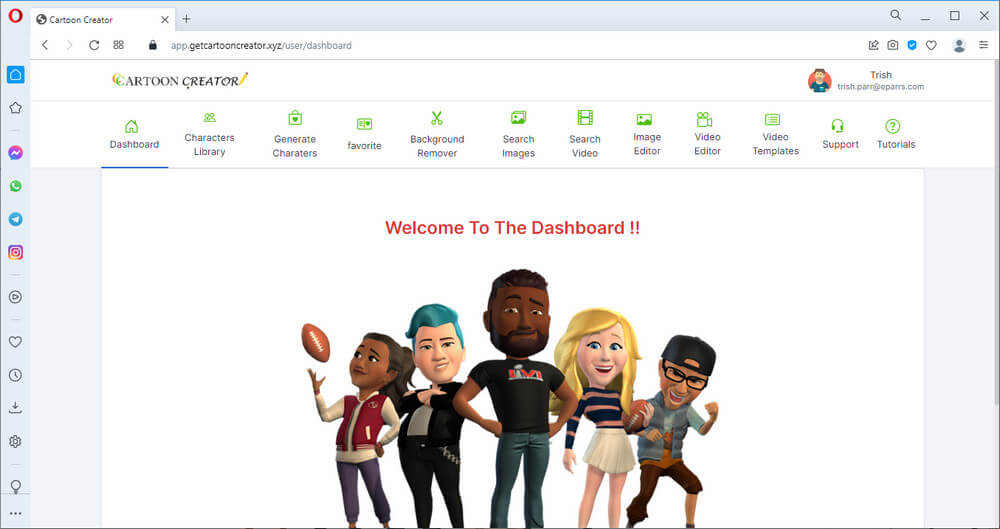Click the address bar padlock icon
Screen dimensions: 1000x529
pyautogui.click(x=152, y=45)
